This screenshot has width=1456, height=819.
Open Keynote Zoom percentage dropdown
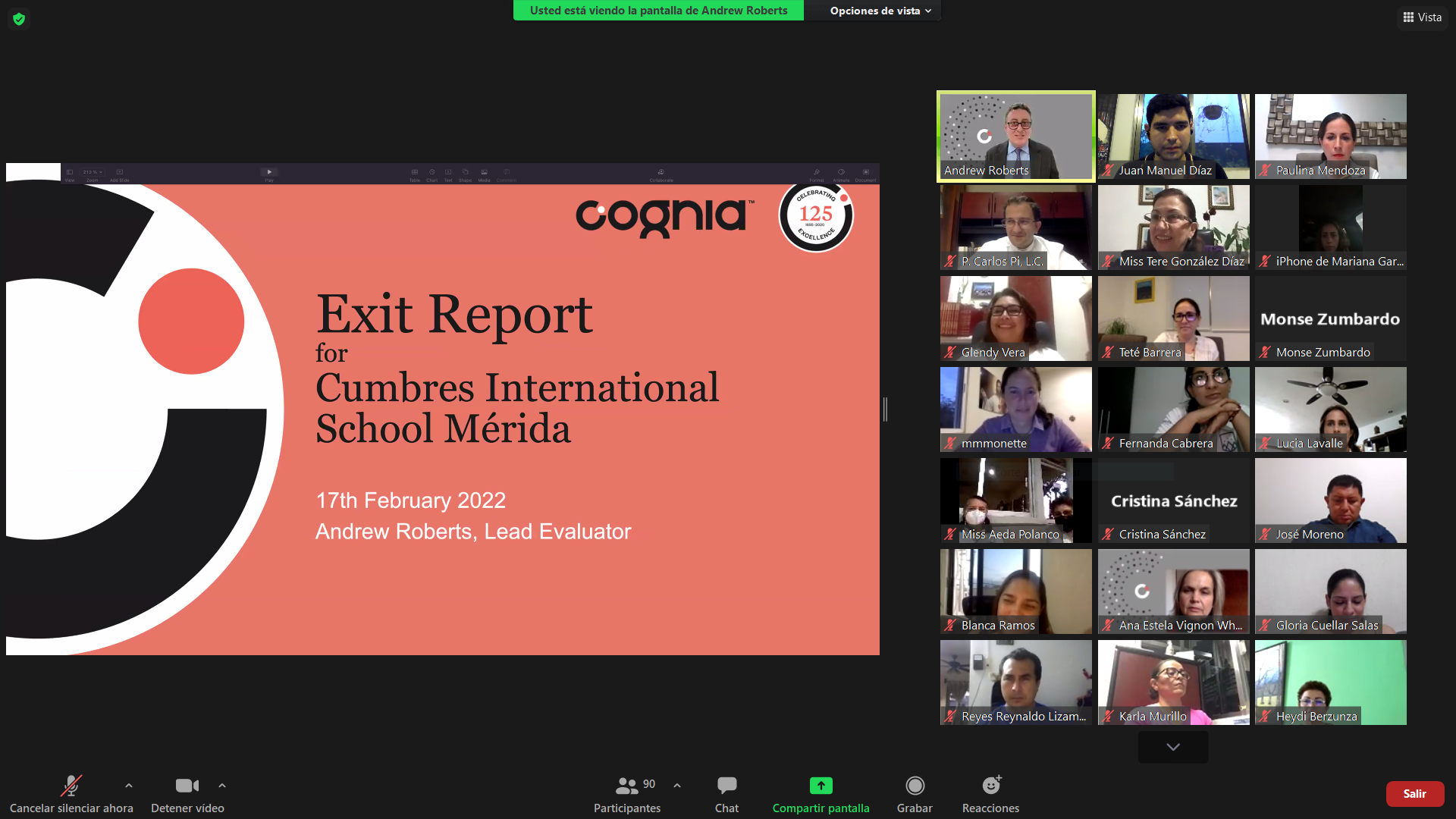(x=93, y=173)
